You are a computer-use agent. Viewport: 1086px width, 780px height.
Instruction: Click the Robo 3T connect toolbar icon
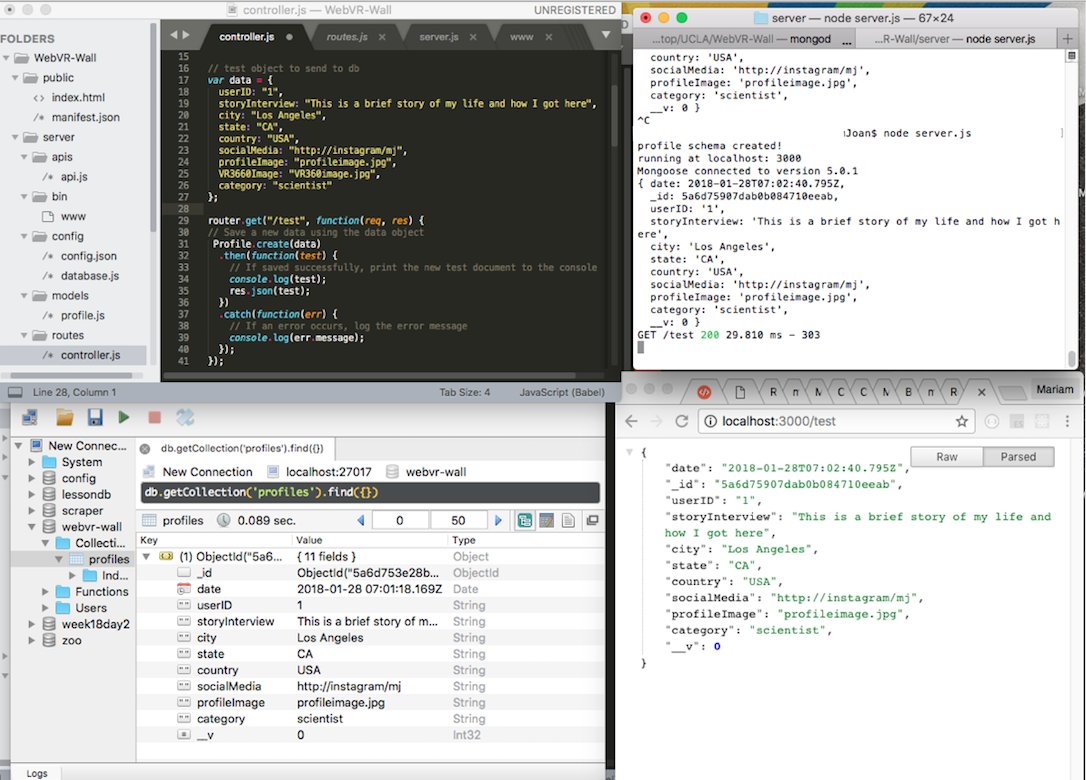[x=30, y=417]
